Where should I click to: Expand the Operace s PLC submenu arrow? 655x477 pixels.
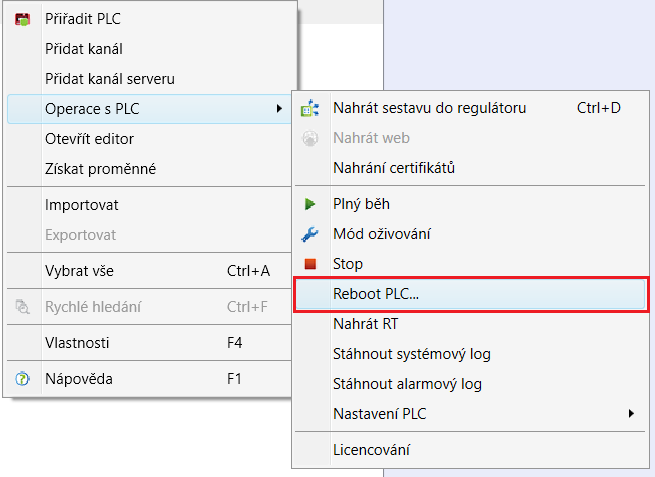click(279, 109)
